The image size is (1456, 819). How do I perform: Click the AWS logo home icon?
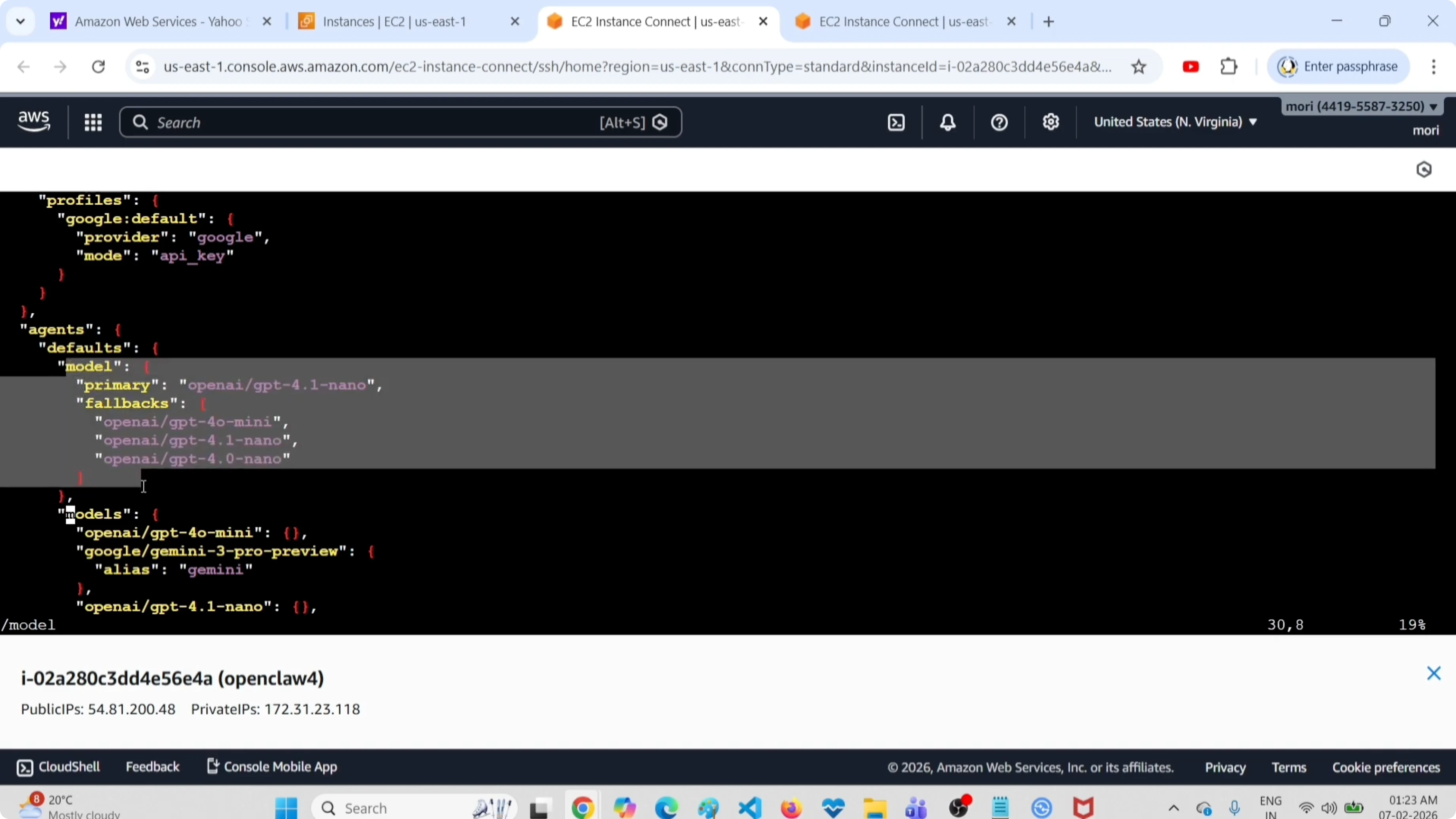point(34,121)
